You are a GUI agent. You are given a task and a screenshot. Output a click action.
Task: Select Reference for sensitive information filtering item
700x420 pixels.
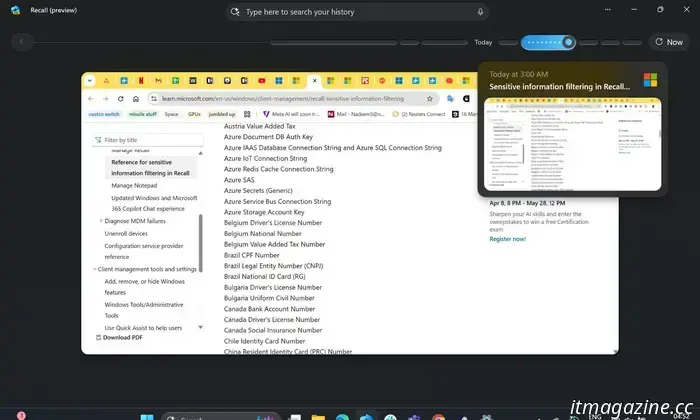pos(150,168)
